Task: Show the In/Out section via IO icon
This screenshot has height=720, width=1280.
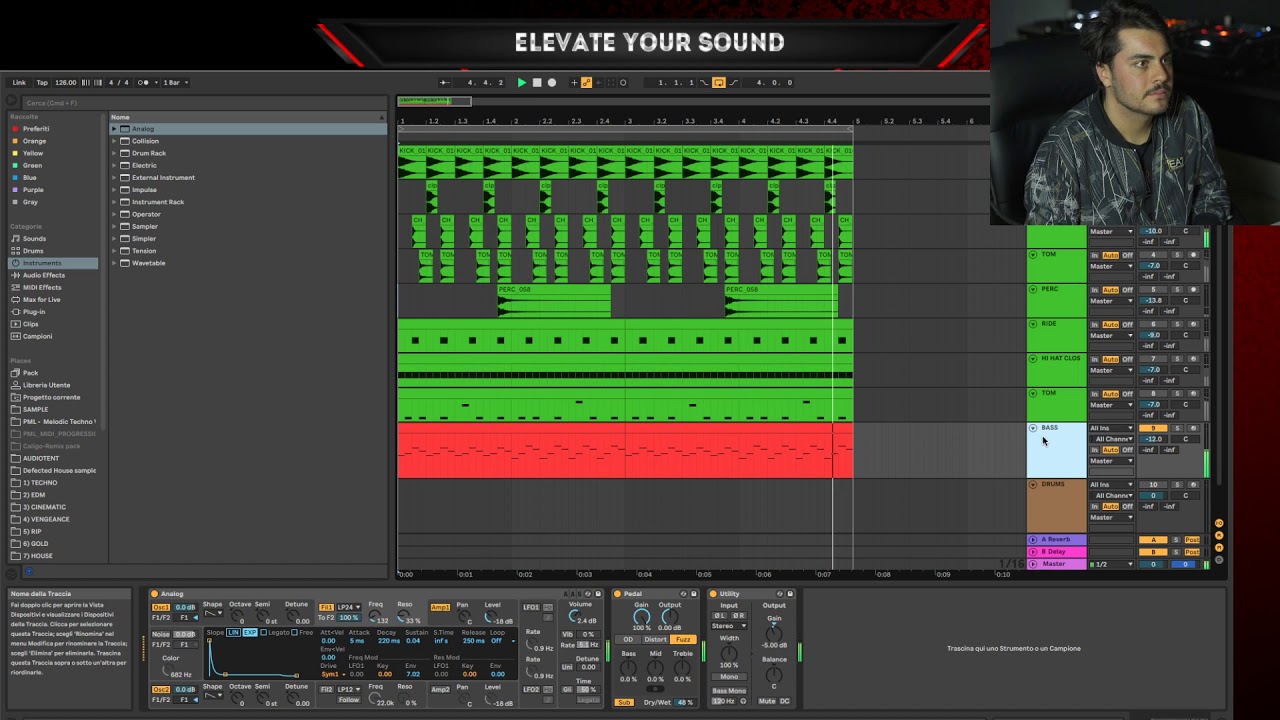Action: 1219,523
